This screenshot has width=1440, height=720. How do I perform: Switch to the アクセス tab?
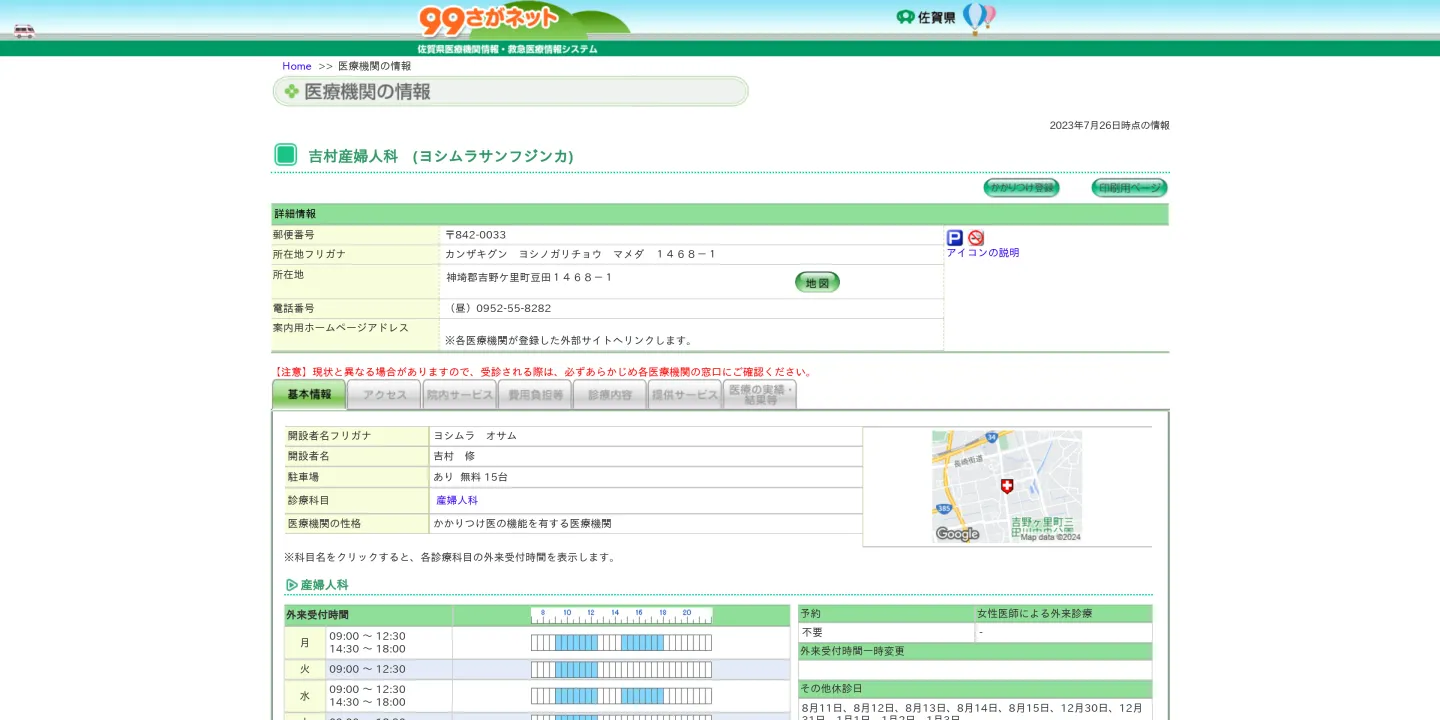click(x=385, y=395)
